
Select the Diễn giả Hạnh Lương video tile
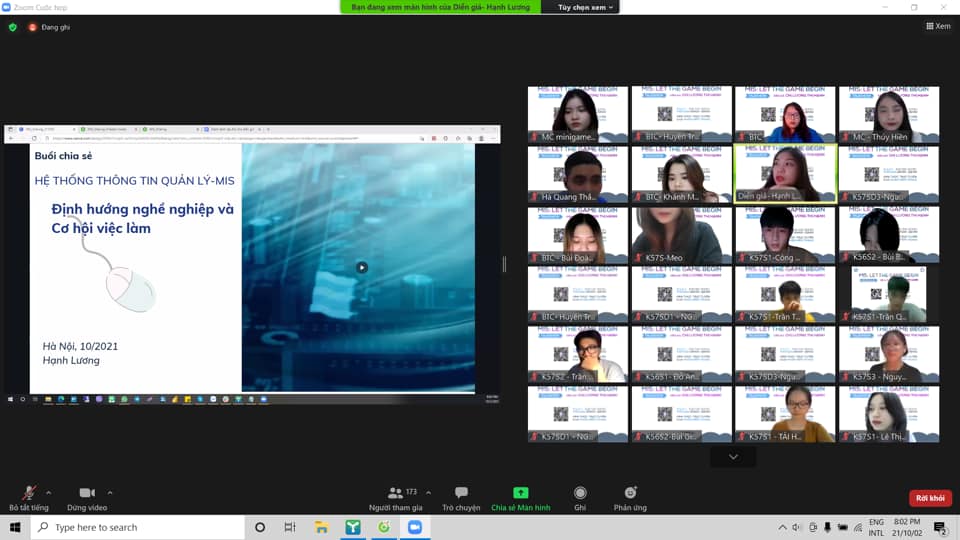click(785, 173)
